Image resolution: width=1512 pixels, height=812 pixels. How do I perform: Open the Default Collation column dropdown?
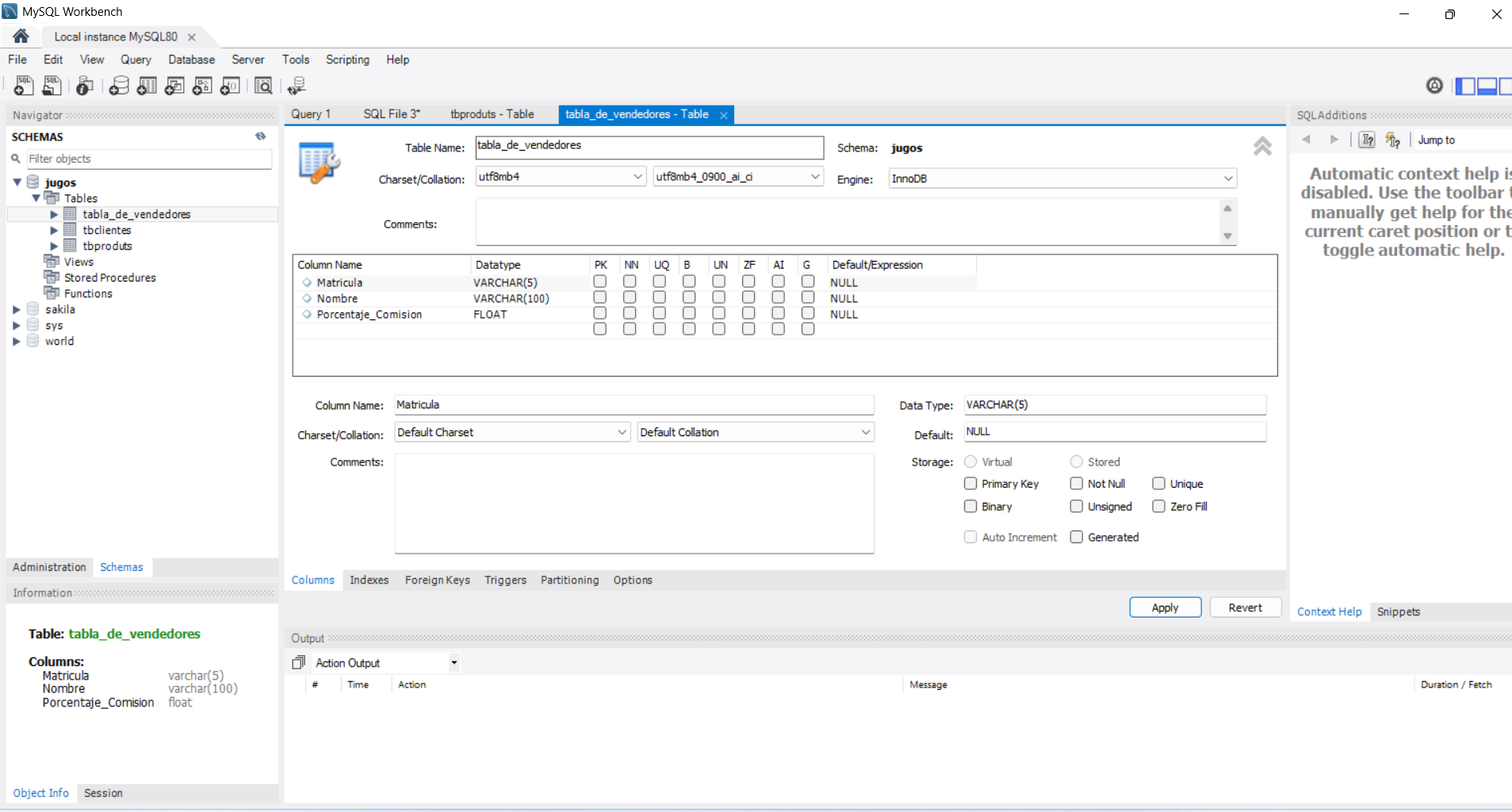click(756, 432)
